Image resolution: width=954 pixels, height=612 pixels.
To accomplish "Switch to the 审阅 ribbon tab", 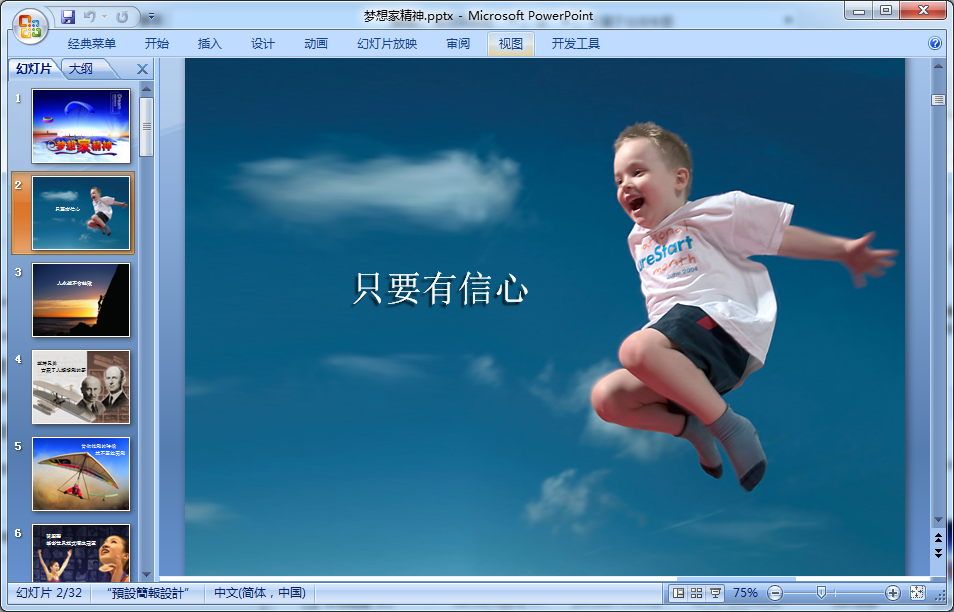I will click(x=458, y=44).
